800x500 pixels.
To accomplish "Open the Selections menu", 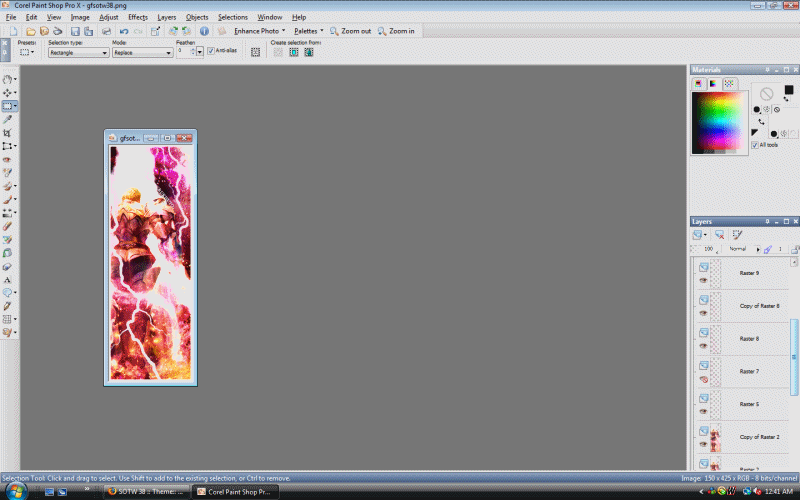I will pyautogui.click(x=233, y=17).
